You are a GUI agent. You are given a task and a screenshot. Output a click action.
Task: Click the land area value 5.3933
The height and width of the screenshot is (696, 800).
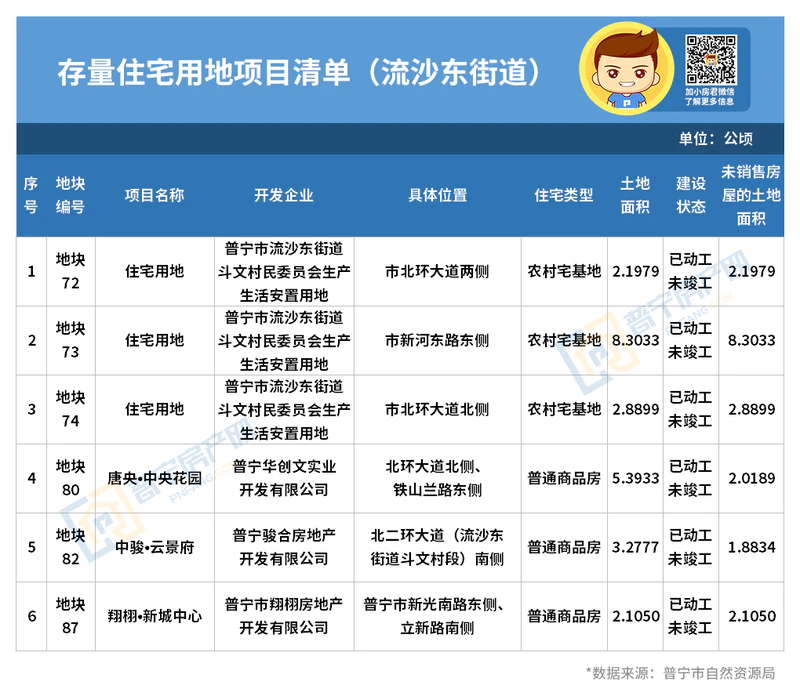pyautogui.click(x=634, y=478)
